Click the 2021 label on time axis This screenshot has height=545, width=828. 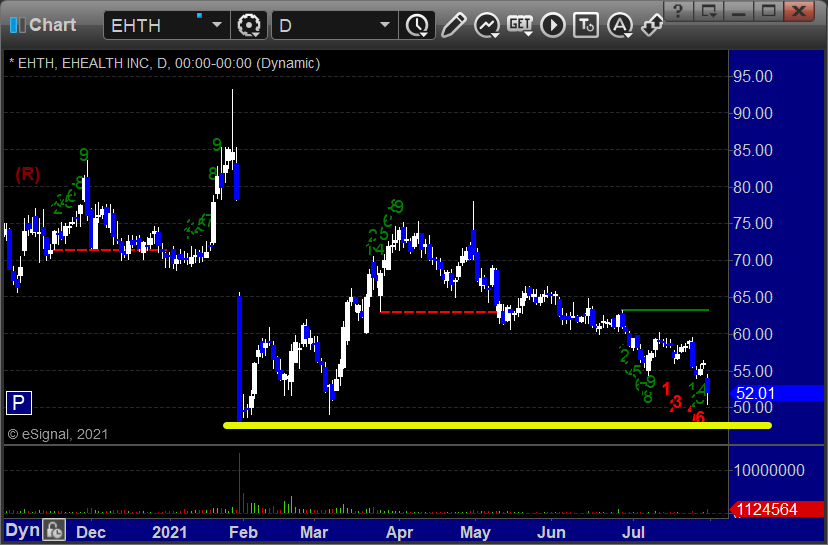coord(170,532)
